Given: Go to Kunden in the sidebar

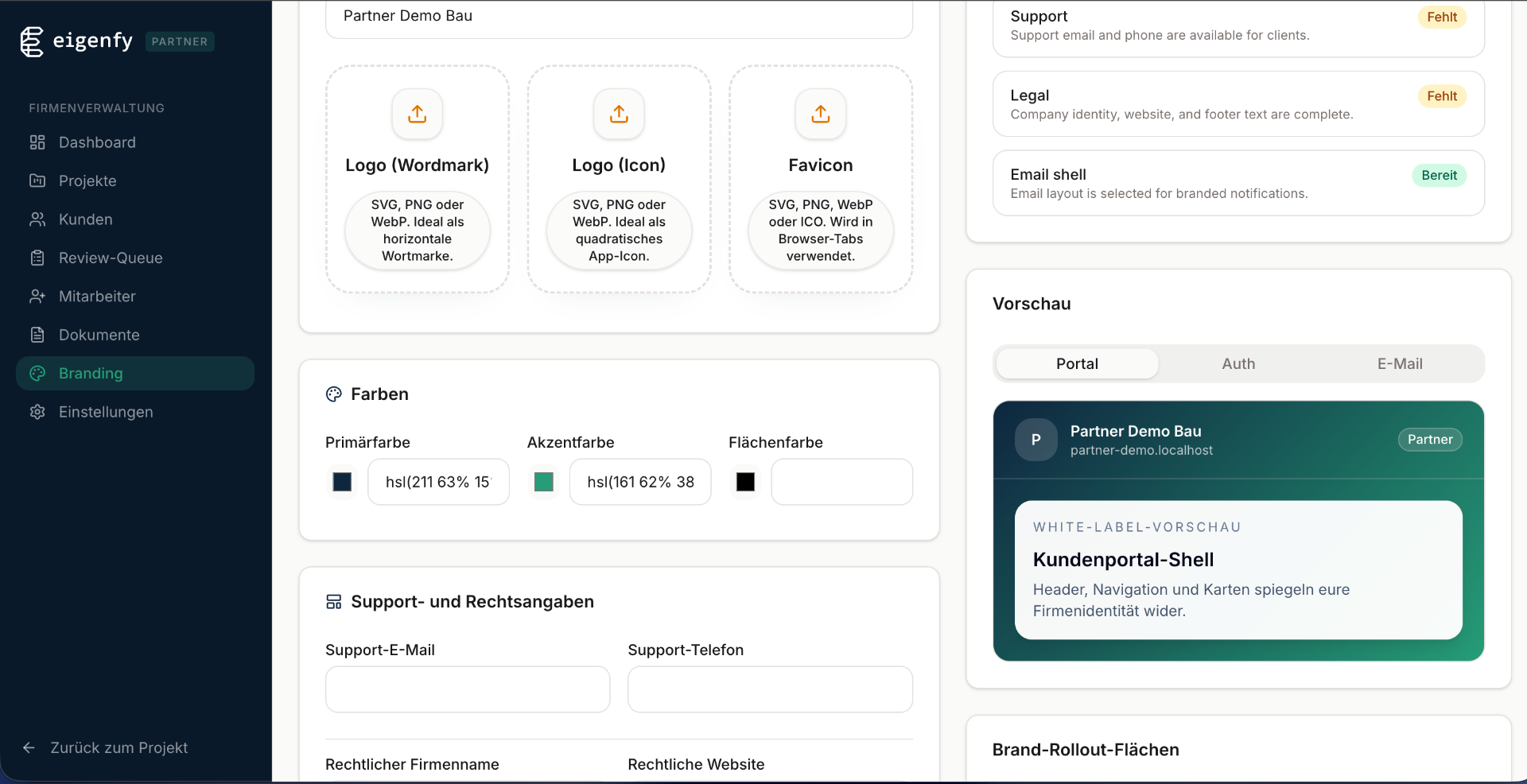Looking at the screenshot, I should pyautogui.click(x=85, y=219).
